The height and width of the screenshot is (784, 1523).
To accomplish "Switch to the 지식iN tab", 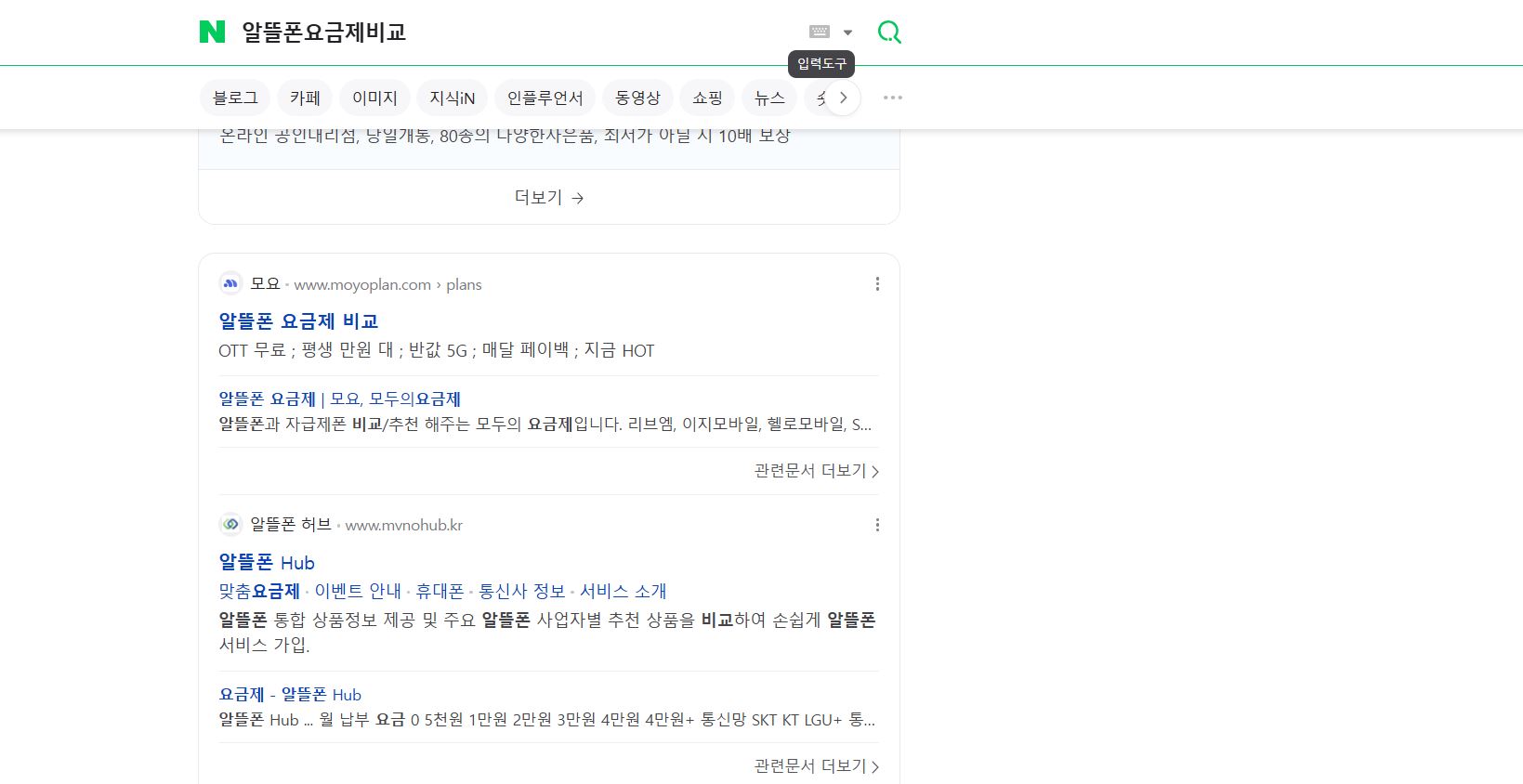I will point(452,98).
